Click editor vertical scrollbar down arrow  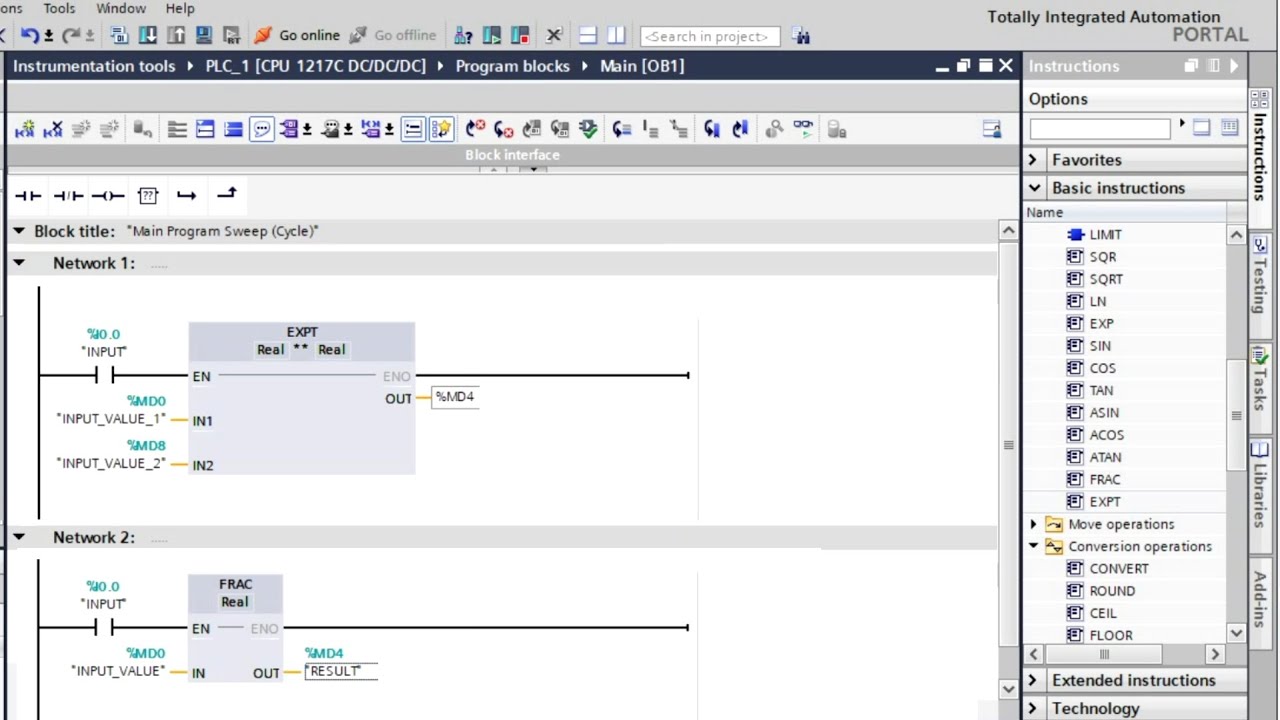[1008, 689]
